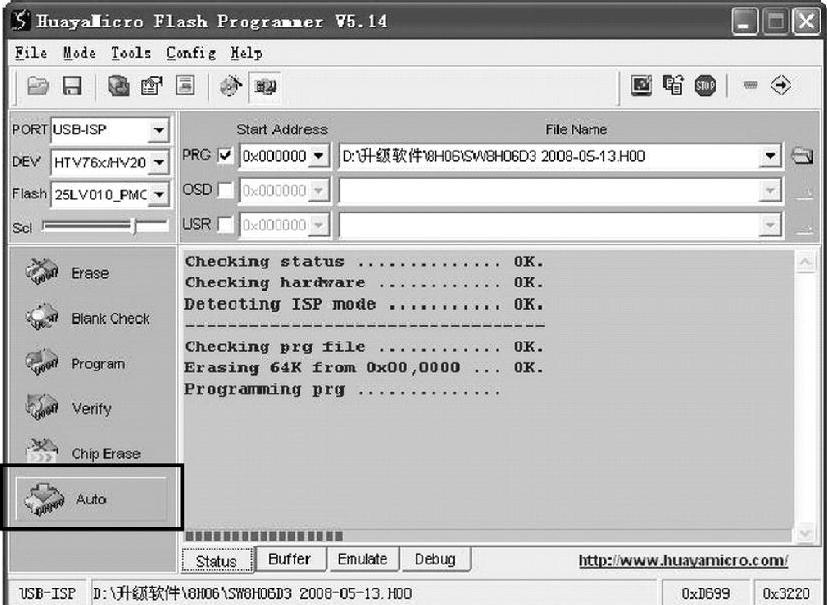The width and height of the screenshot is (827, 605).
Task: Click the round STOP sign toolbar icon
Action: (705, 85)
